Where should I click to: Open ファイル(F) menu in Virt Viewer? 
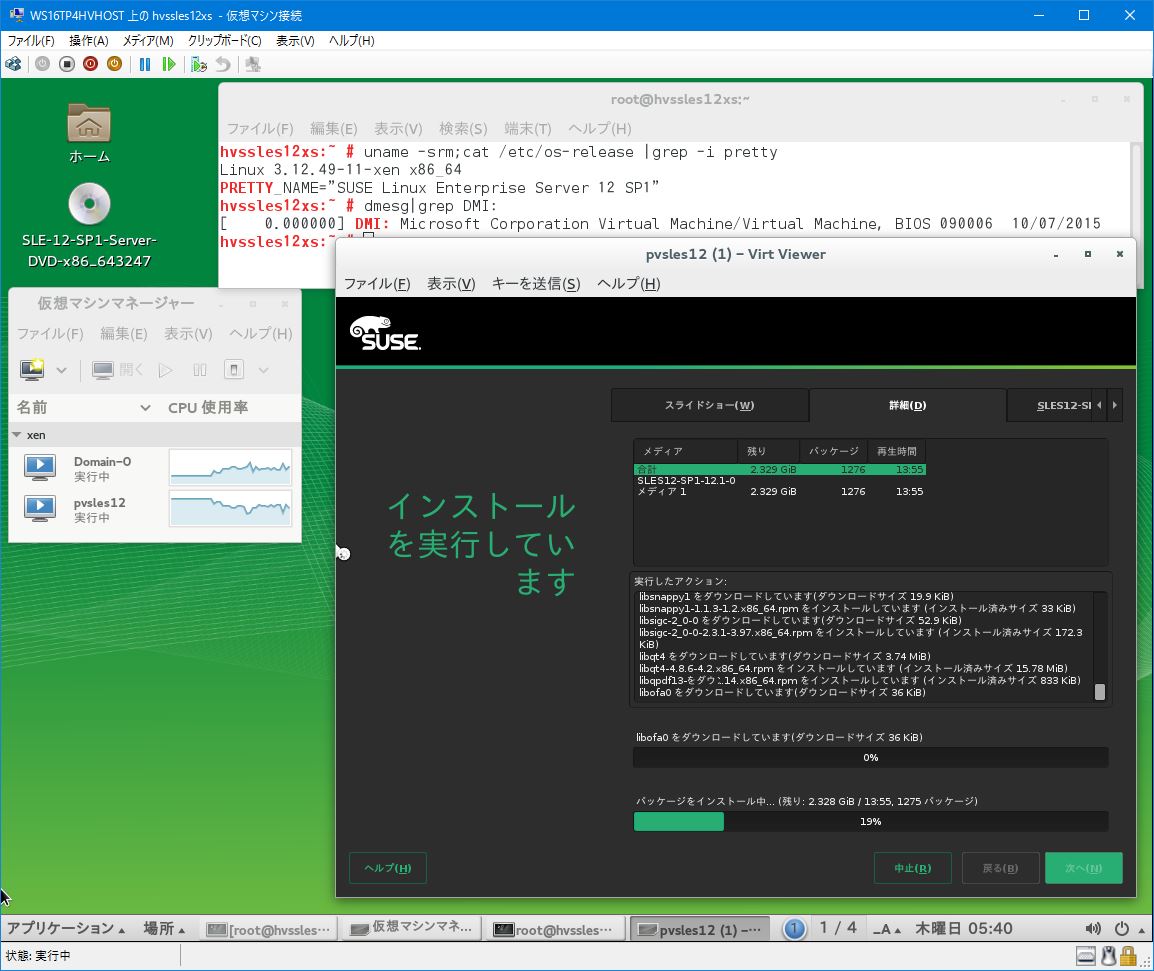coord(378,283)
